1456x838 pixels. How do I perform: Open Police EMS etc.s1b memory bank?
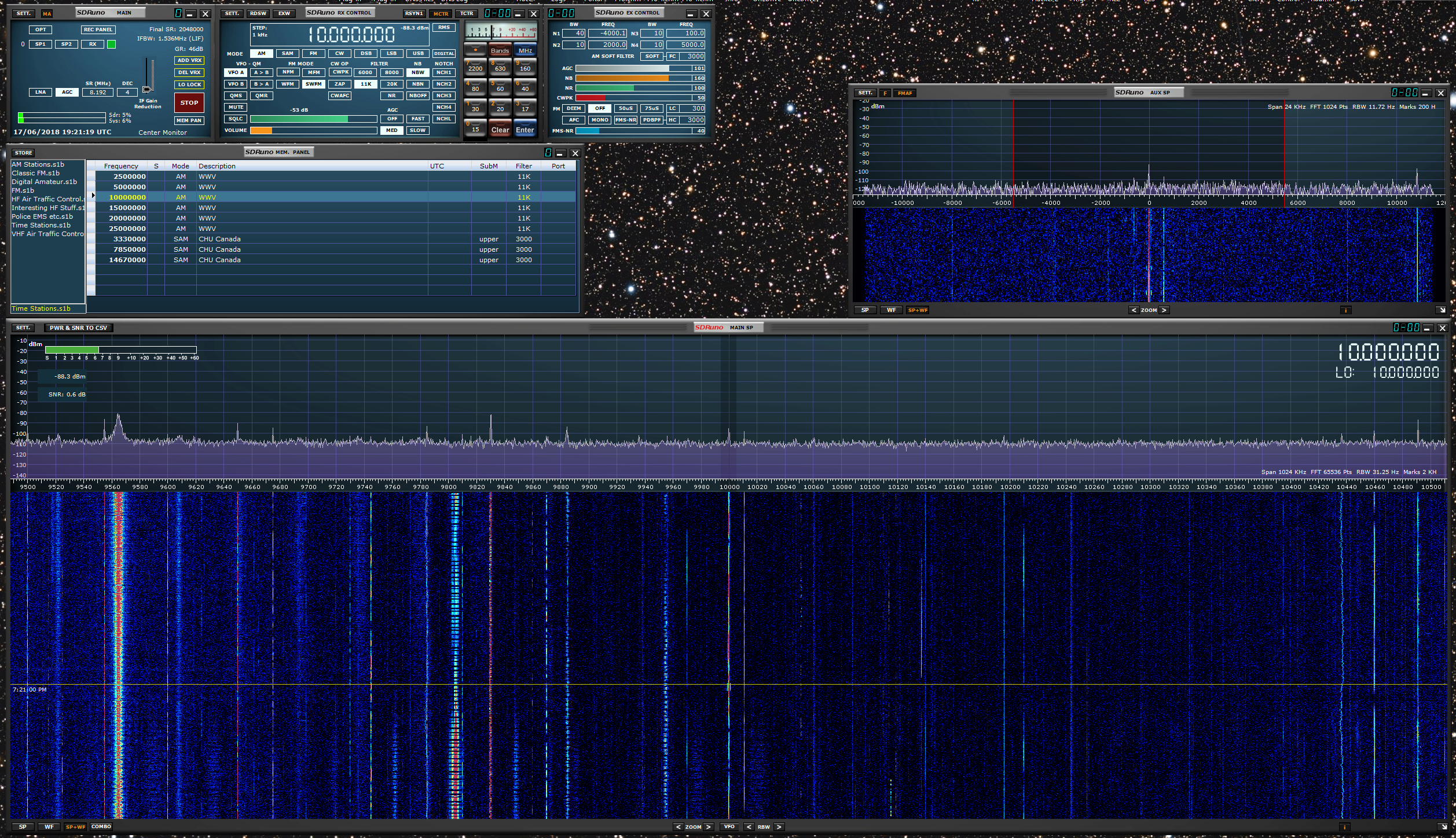click(x=42, y=216)
